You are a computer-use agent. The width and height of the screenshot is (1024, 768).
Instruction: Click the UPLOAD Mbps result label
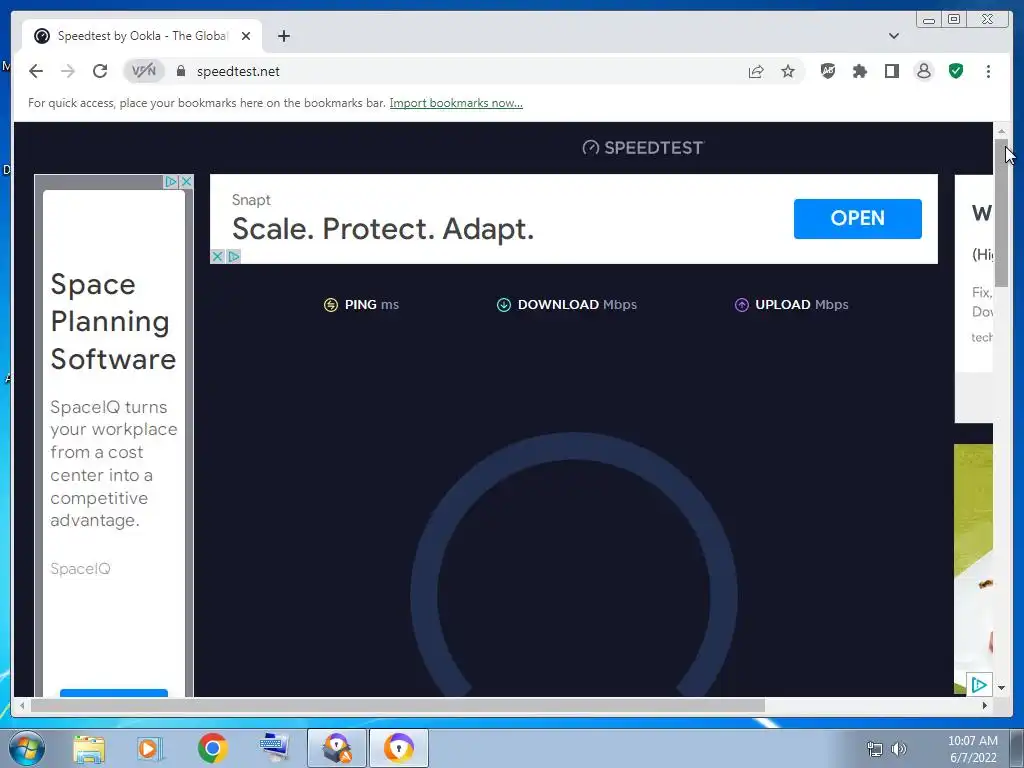(x=802, y=305)
